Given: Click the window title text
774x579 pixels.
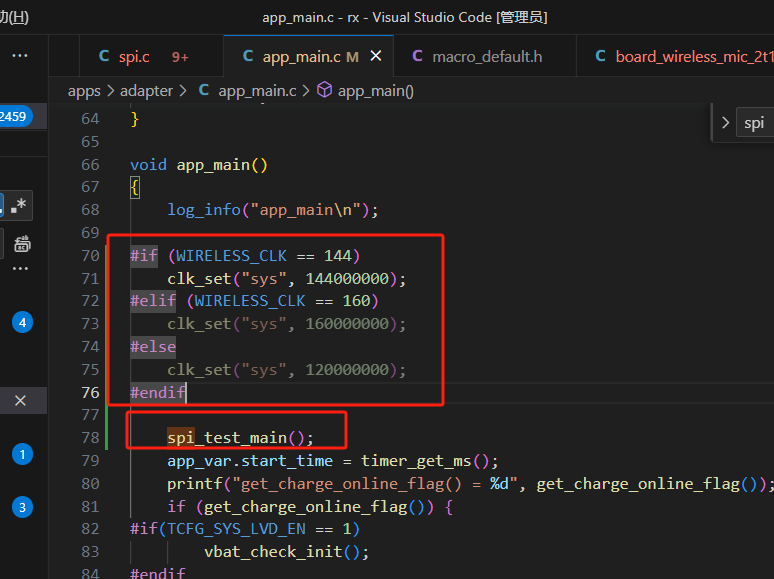Looking at the screenshot, I should click(x=405, y=17).
